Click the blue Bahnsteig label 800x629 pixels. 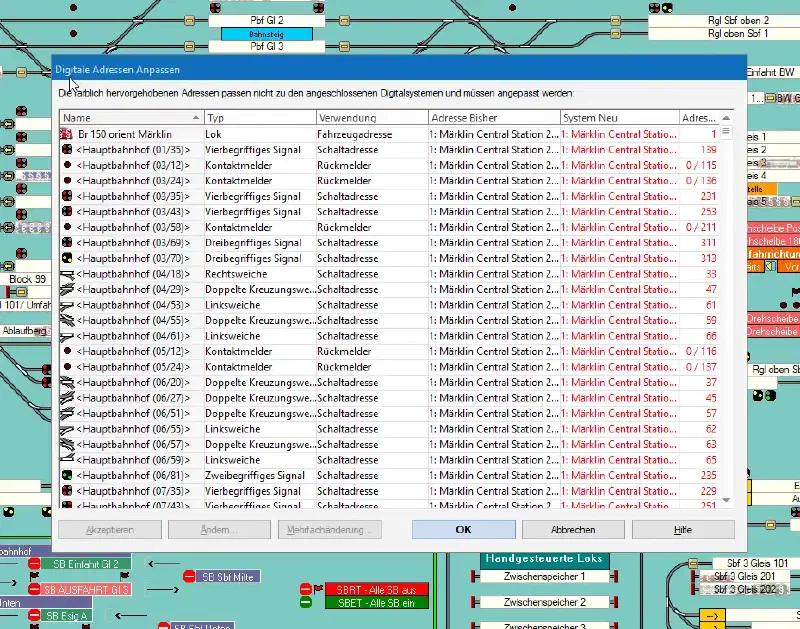point(266,34)
